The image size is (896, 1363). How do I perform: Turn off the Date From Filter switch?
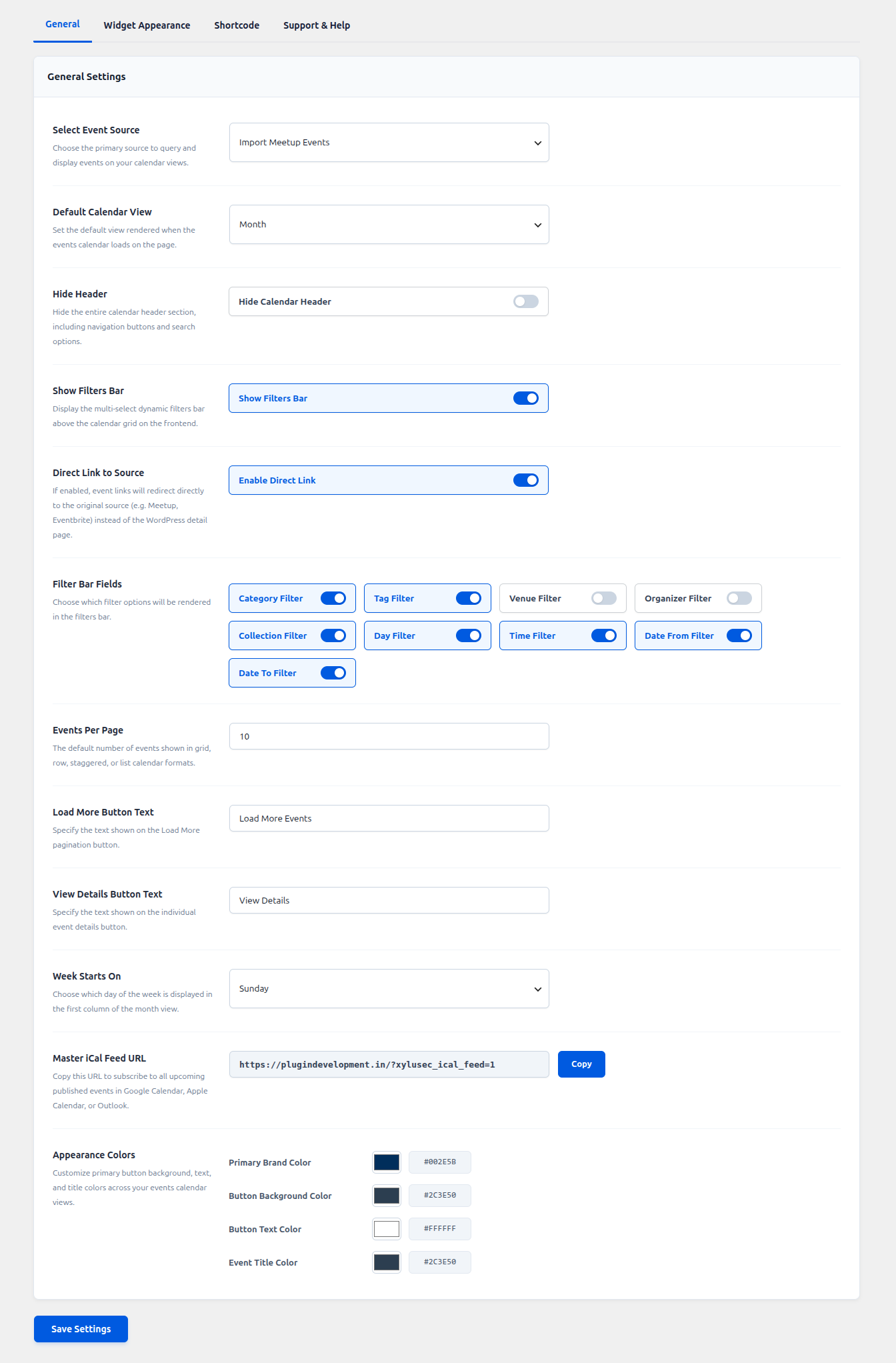(x=739, y=635)
